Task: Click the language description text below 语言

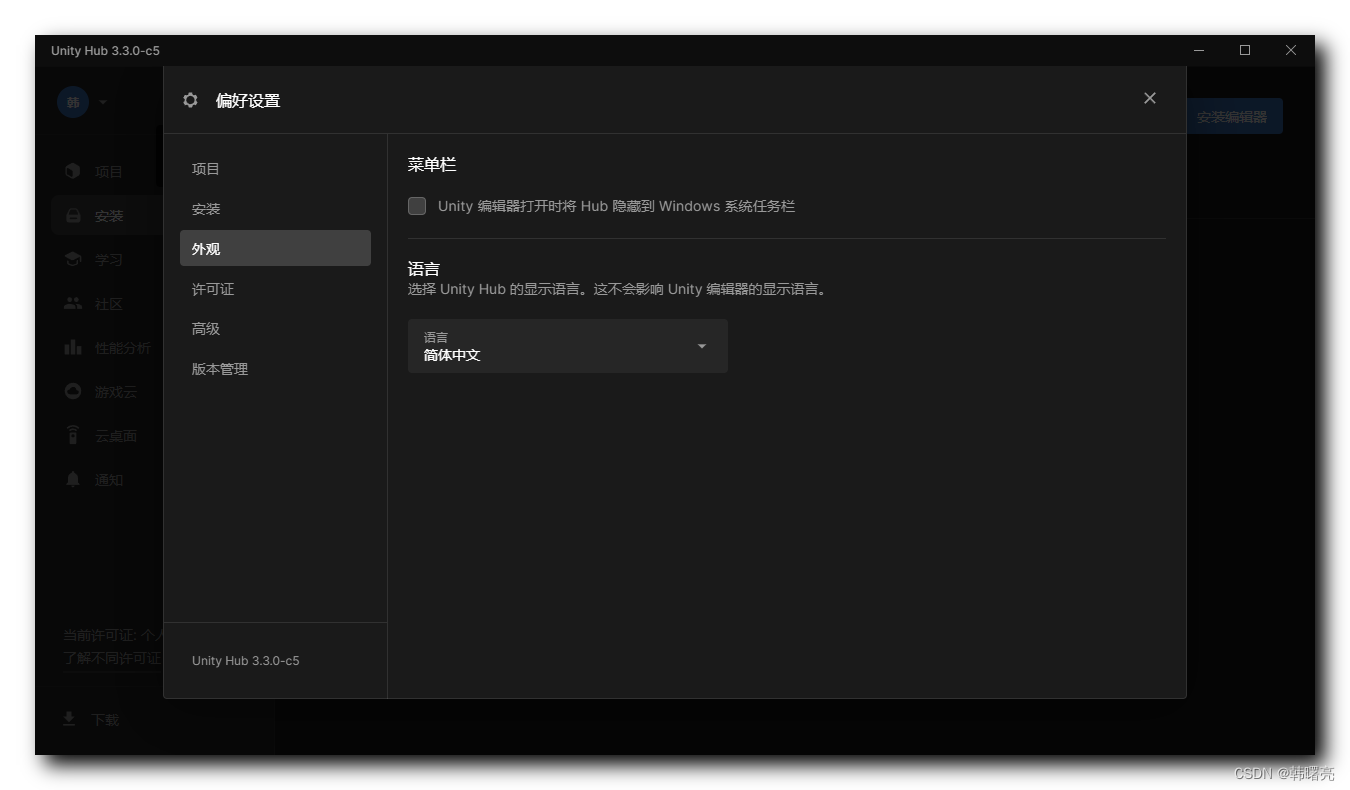Action: point(619,289)
